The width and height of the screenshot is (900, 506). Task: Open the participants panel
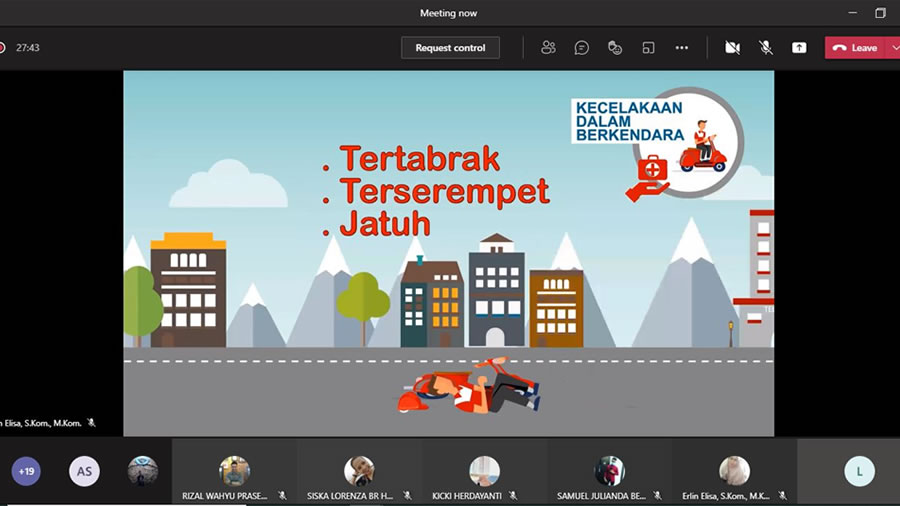(x=548, y=47)
